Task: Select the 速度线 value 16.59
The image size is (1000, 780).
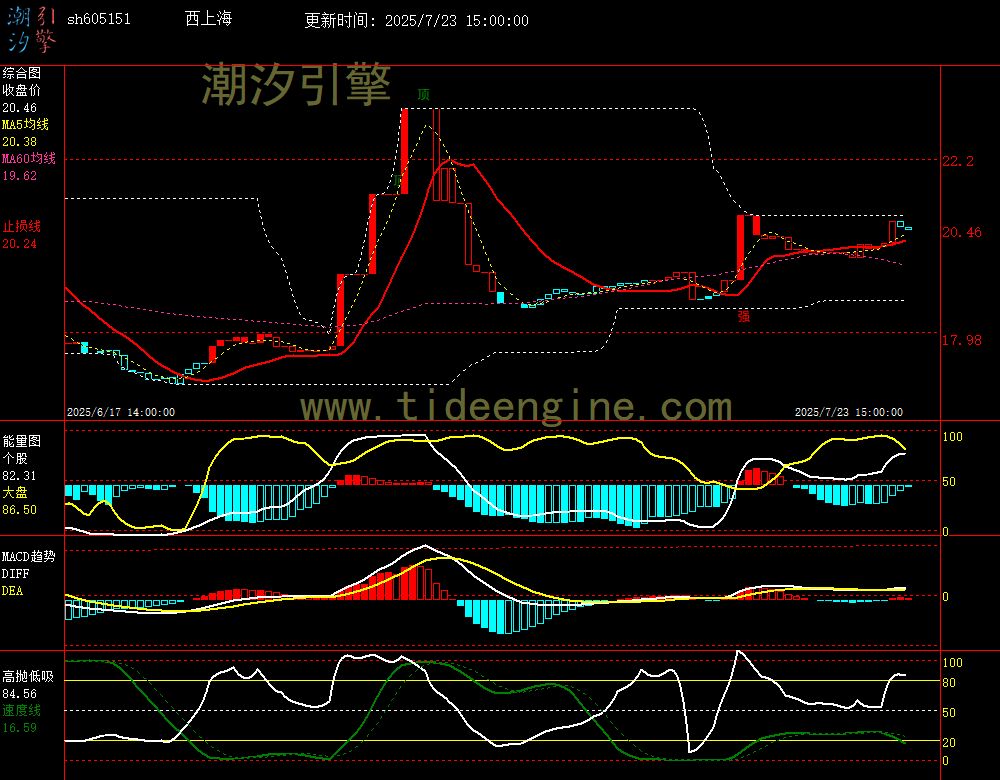Action: tap(19, 728)
